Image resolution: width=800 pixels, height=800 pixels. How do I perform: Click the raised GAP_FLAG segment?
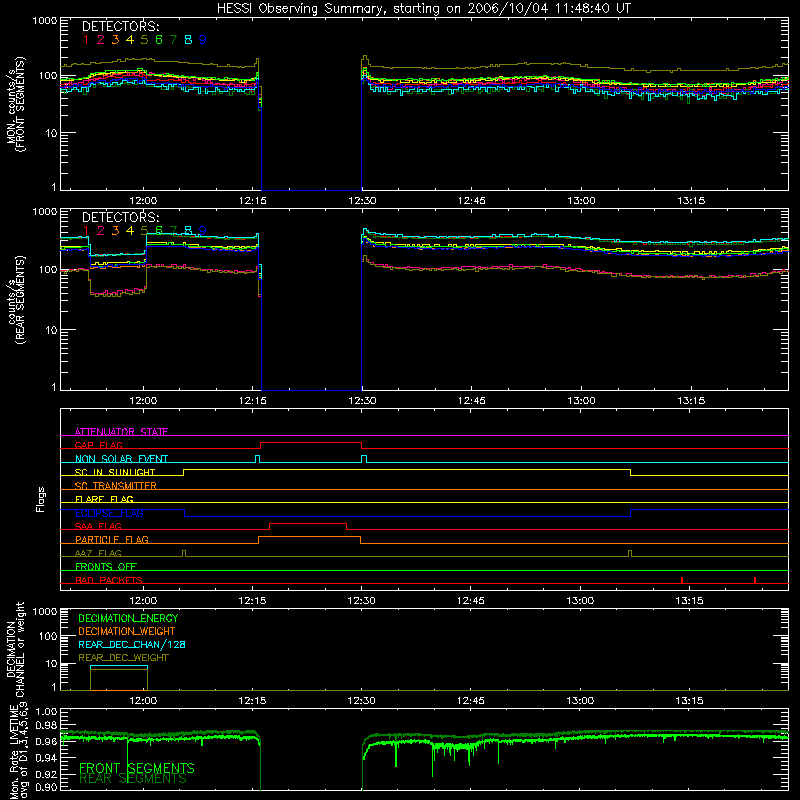coord(311,443)
